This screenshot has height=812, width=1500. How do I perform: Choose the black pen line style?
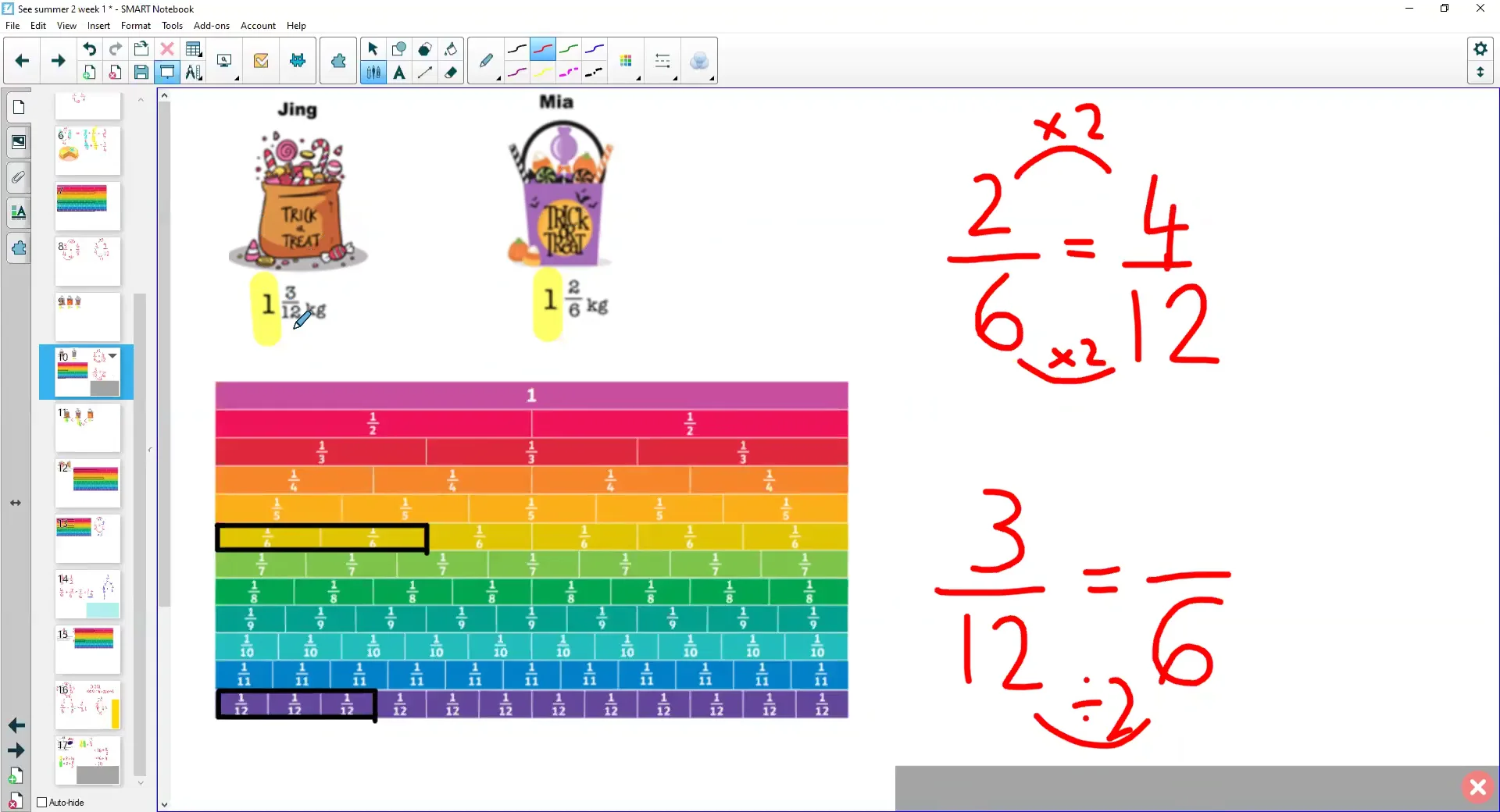point(516,49)
